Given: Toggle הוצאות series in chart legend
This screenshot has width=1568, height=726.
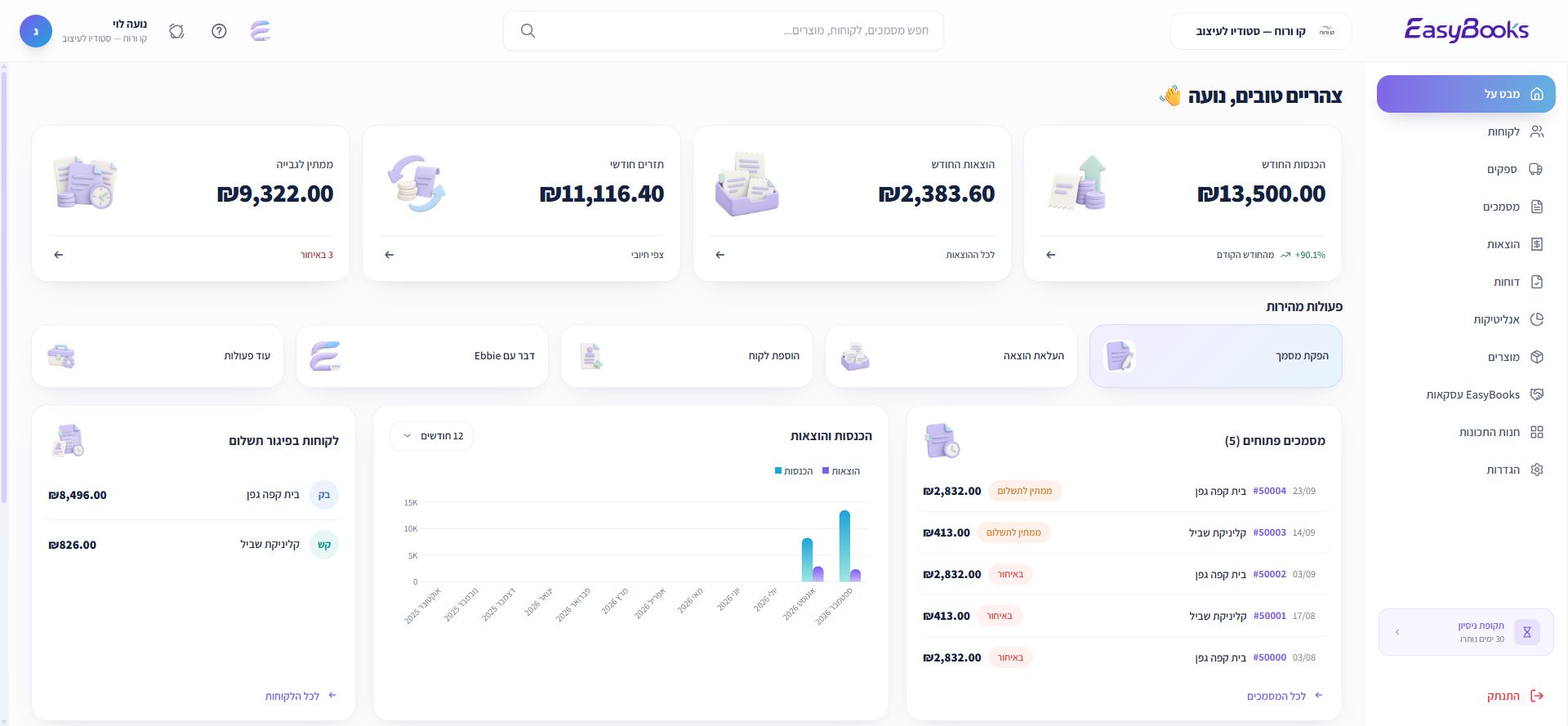Looking at the screenshot, I should (841, 471).
